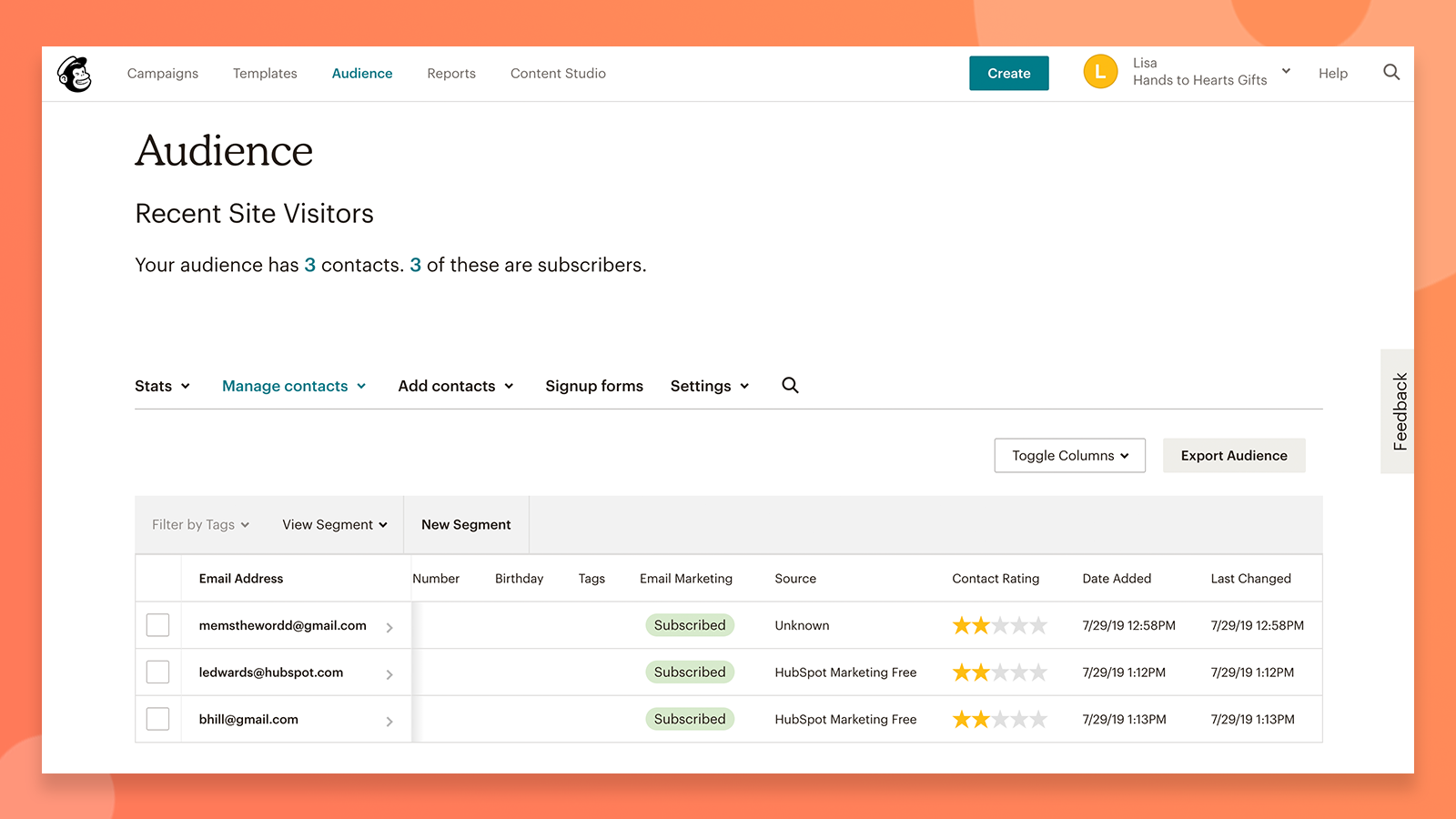
Task: Click the Create button
Action: point(1008,73)
